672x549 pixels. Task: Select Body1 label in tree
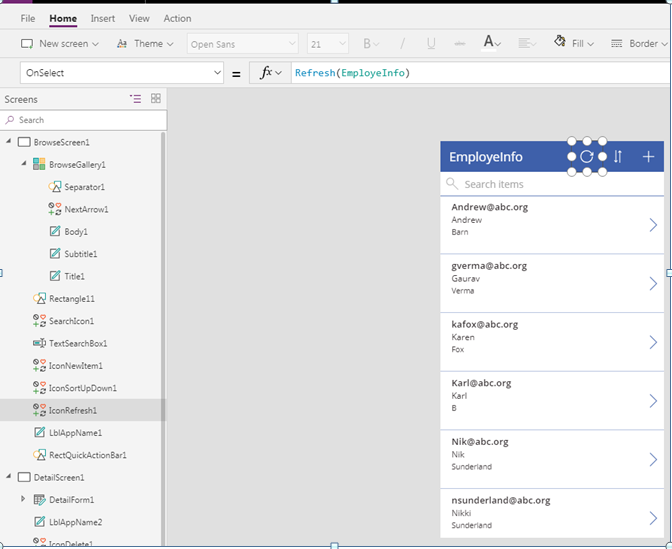pos(76,231)
